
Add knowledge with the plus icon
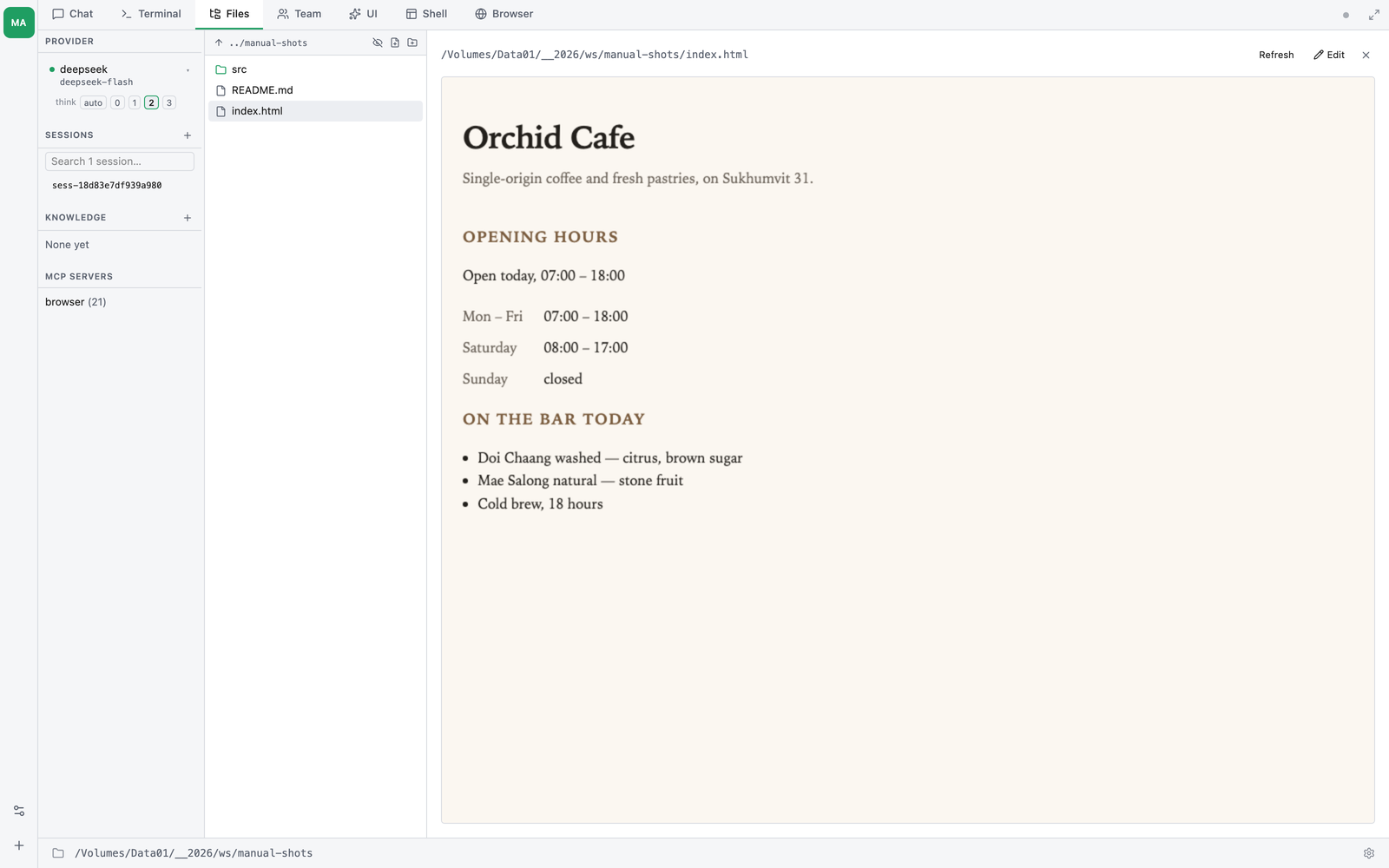188,218
